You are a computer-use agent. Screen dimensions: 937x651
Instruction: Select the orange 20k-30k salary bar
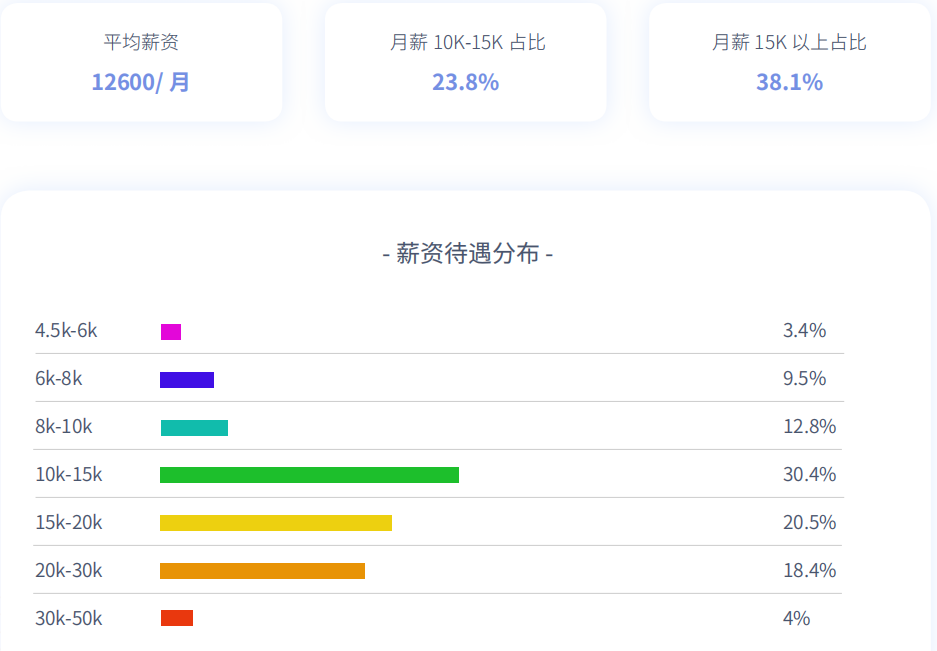coord(262,570)
